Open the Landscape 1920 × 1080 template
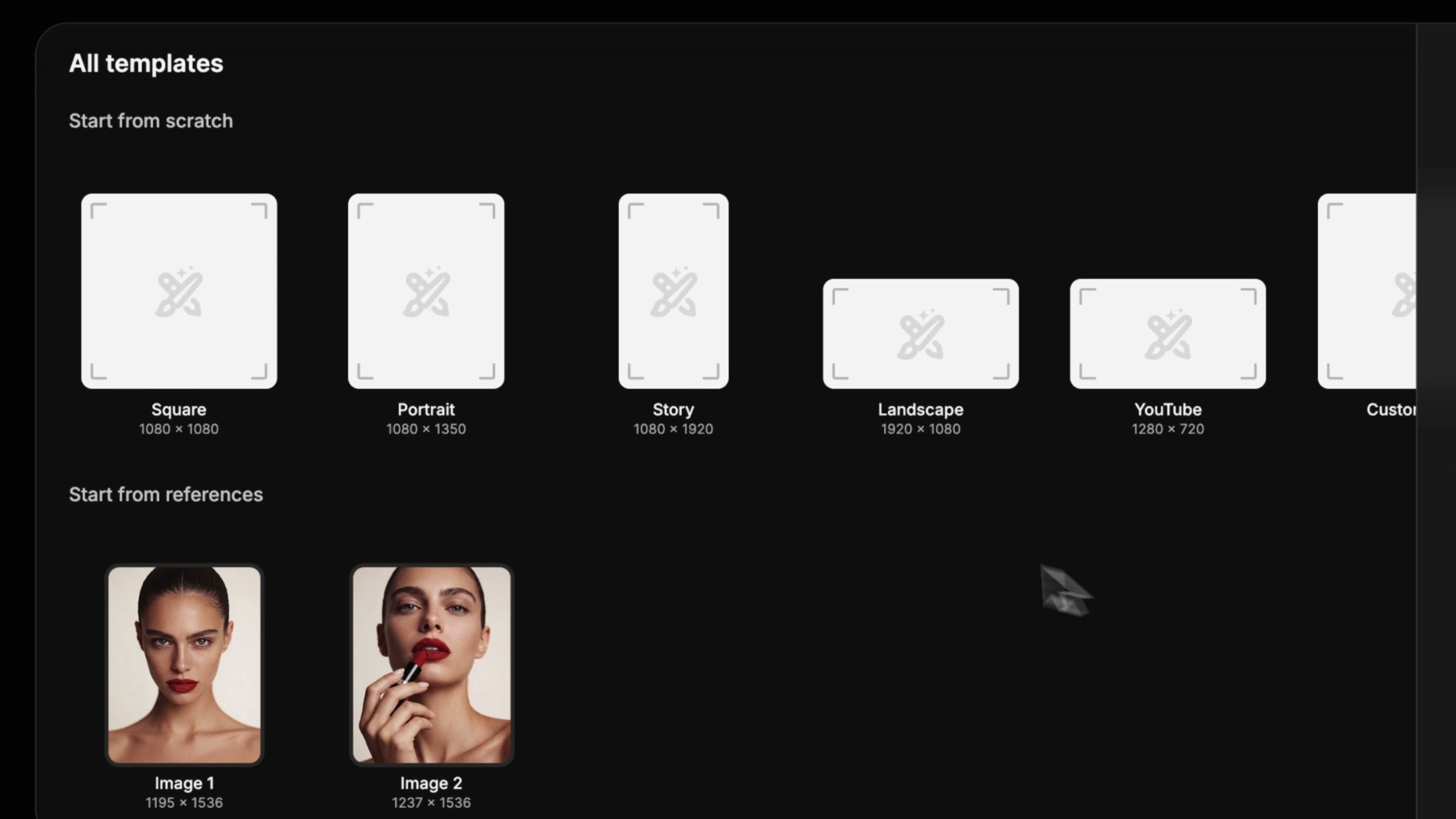1456x819 pixels. point(921,334)
